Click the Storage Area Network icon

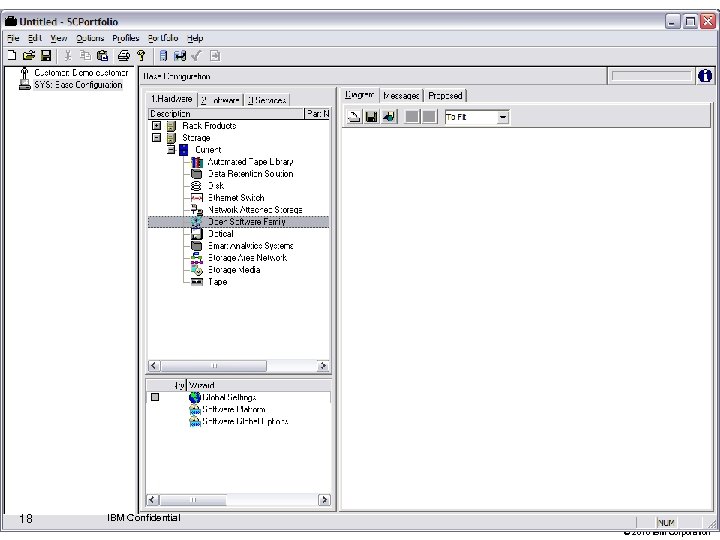[x=197, y=258]
